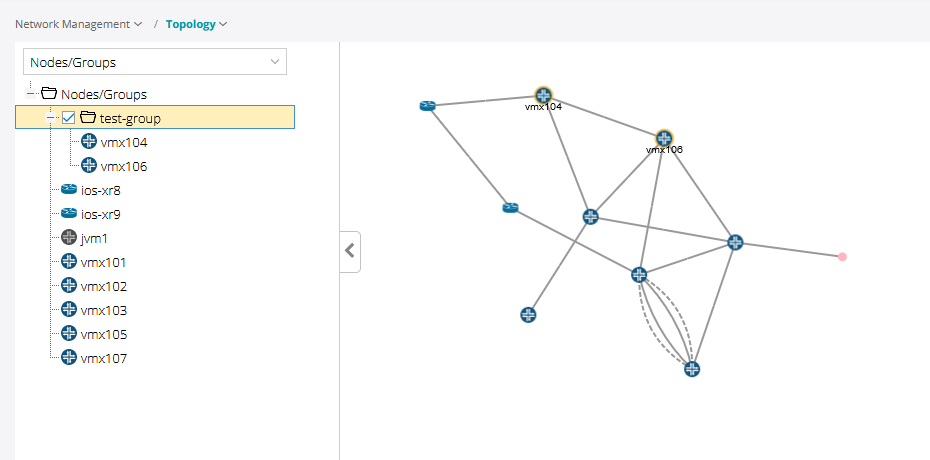
Task: Click the vmx104 node in topology map
Action: [543, 94]
